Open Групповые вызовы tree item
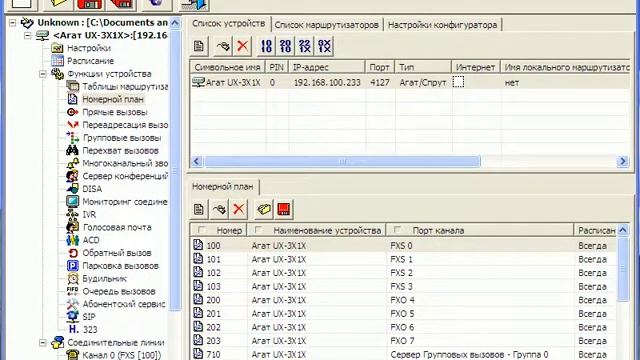640x360 pixels. coord(122,138)
